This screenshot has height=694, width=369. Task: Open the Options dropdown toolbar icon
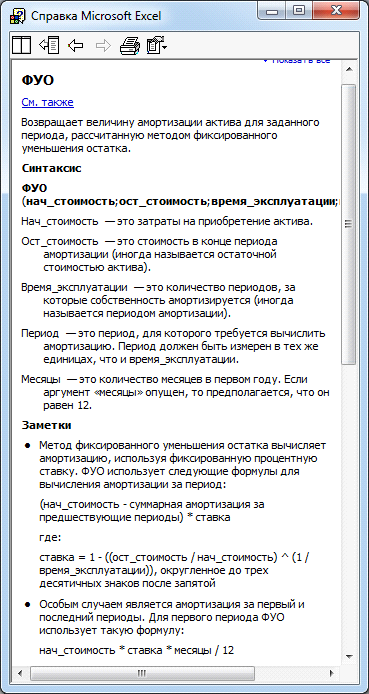pos(157,46)
